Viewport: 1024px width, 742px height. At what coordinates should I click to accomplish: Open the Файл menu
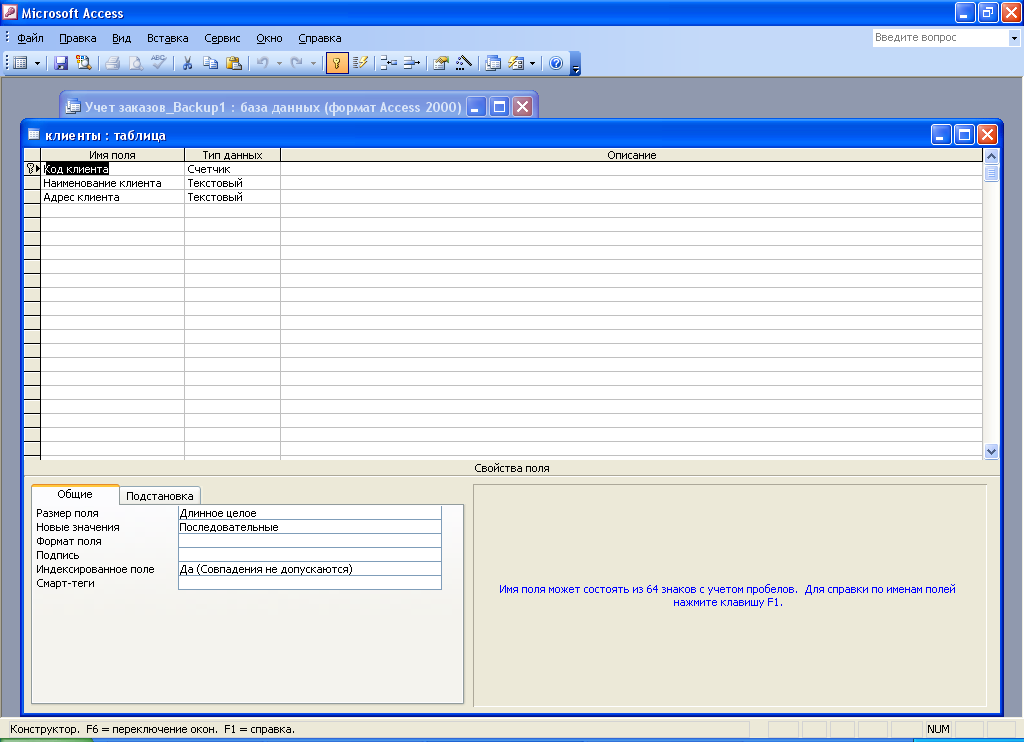tap(30, 39)
